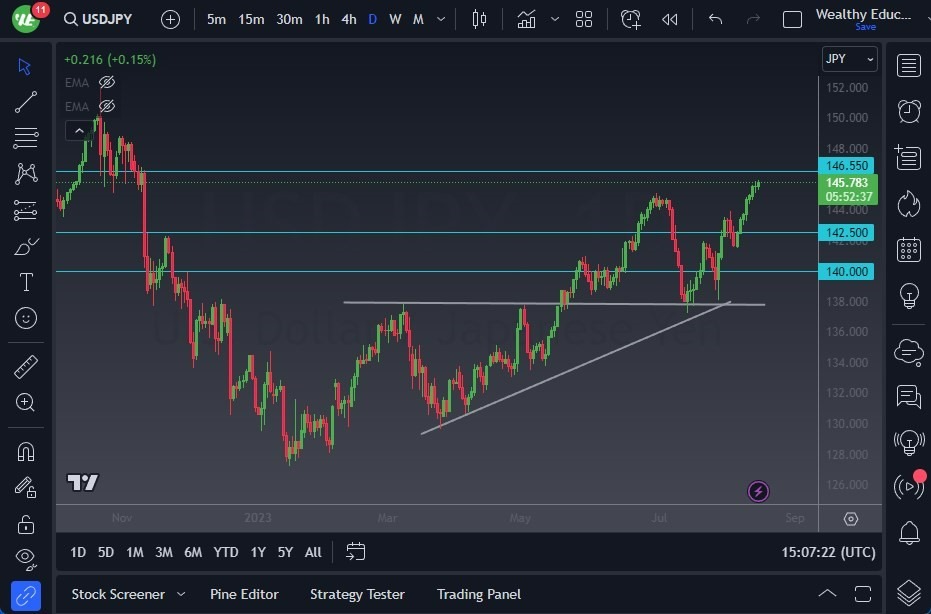Select the trend line drawing tool
The height and width of the screenshot is (614, 931).
pos(25,102)
